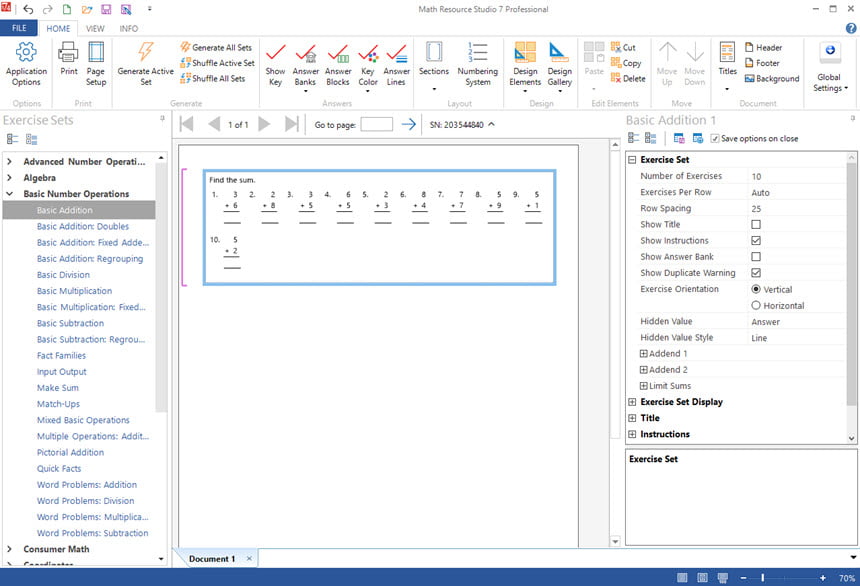Open Global Settings

tap(829, 67)
